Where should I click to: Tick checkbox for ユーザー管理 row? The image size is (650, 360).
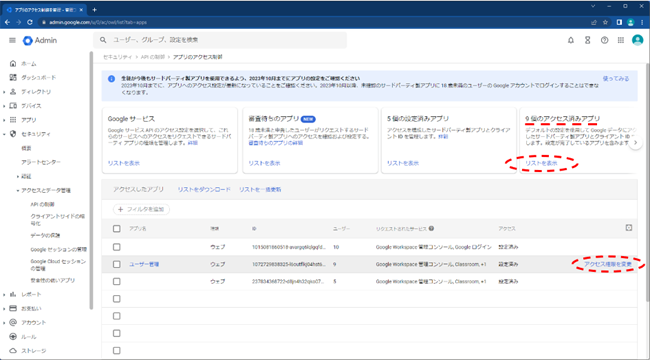pos(116,264)
